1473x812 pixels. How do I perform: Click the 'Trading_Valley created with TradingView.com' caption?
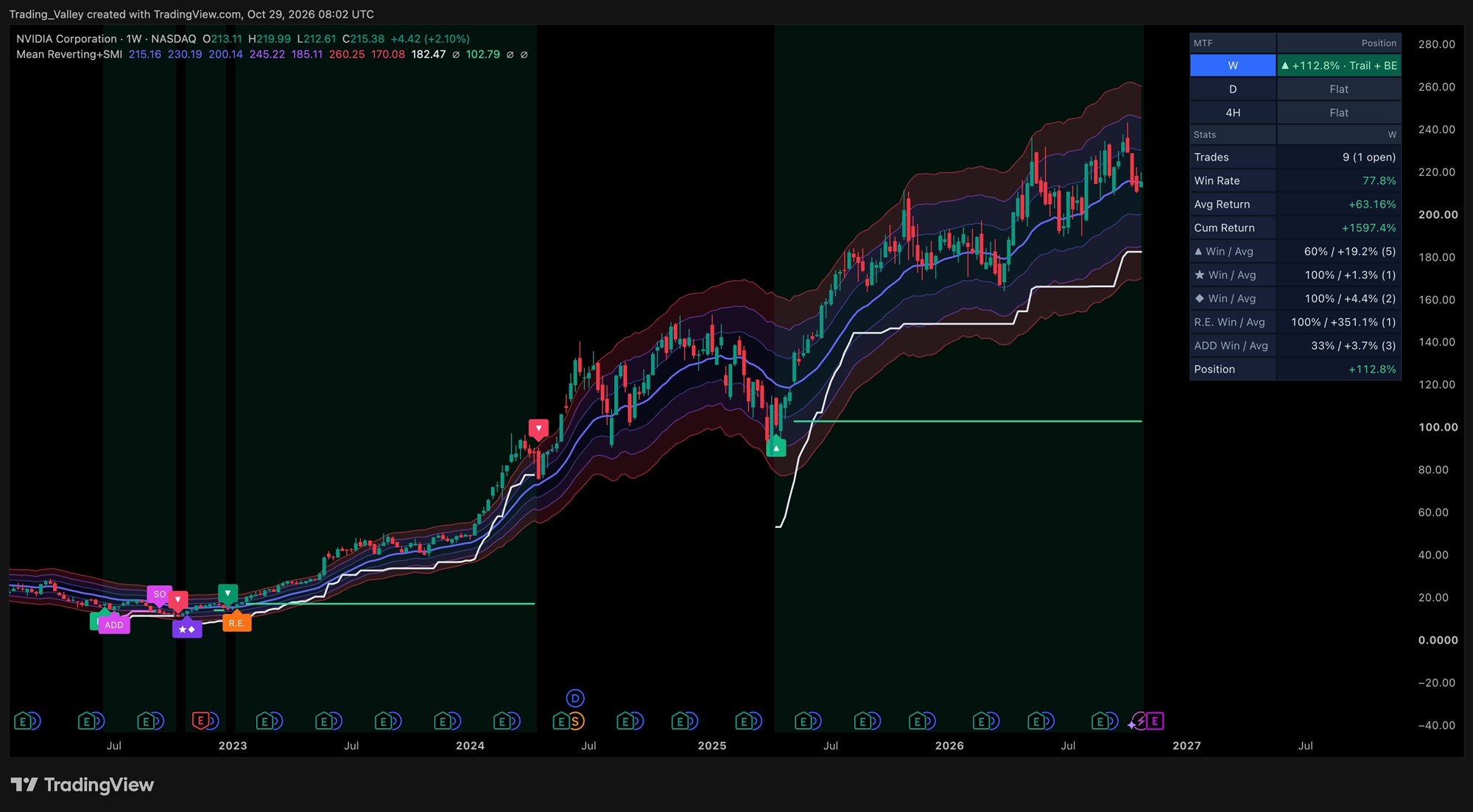(126, 14)
